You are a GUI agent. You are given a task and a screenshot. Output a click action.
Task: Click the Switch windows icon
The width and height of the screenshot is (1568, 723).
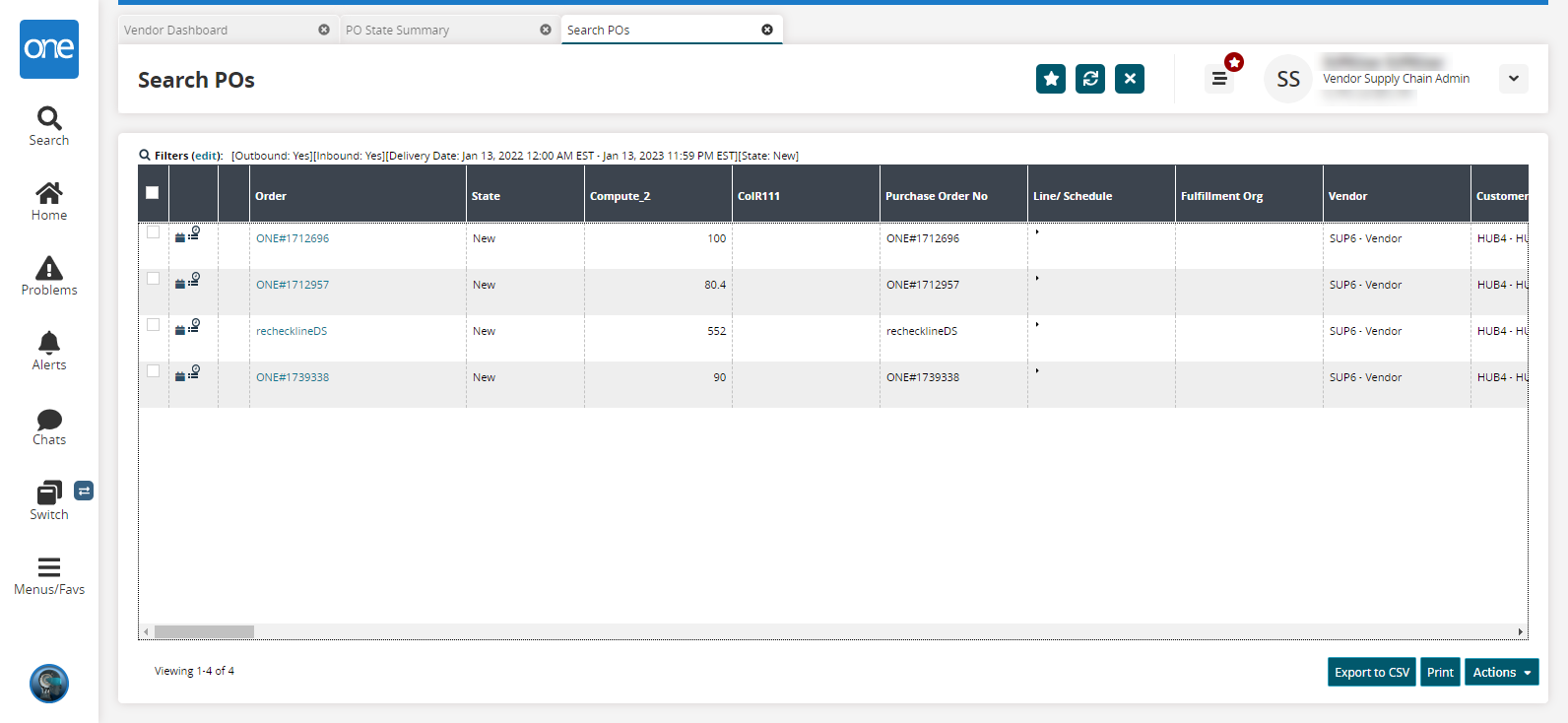(49, 493)
